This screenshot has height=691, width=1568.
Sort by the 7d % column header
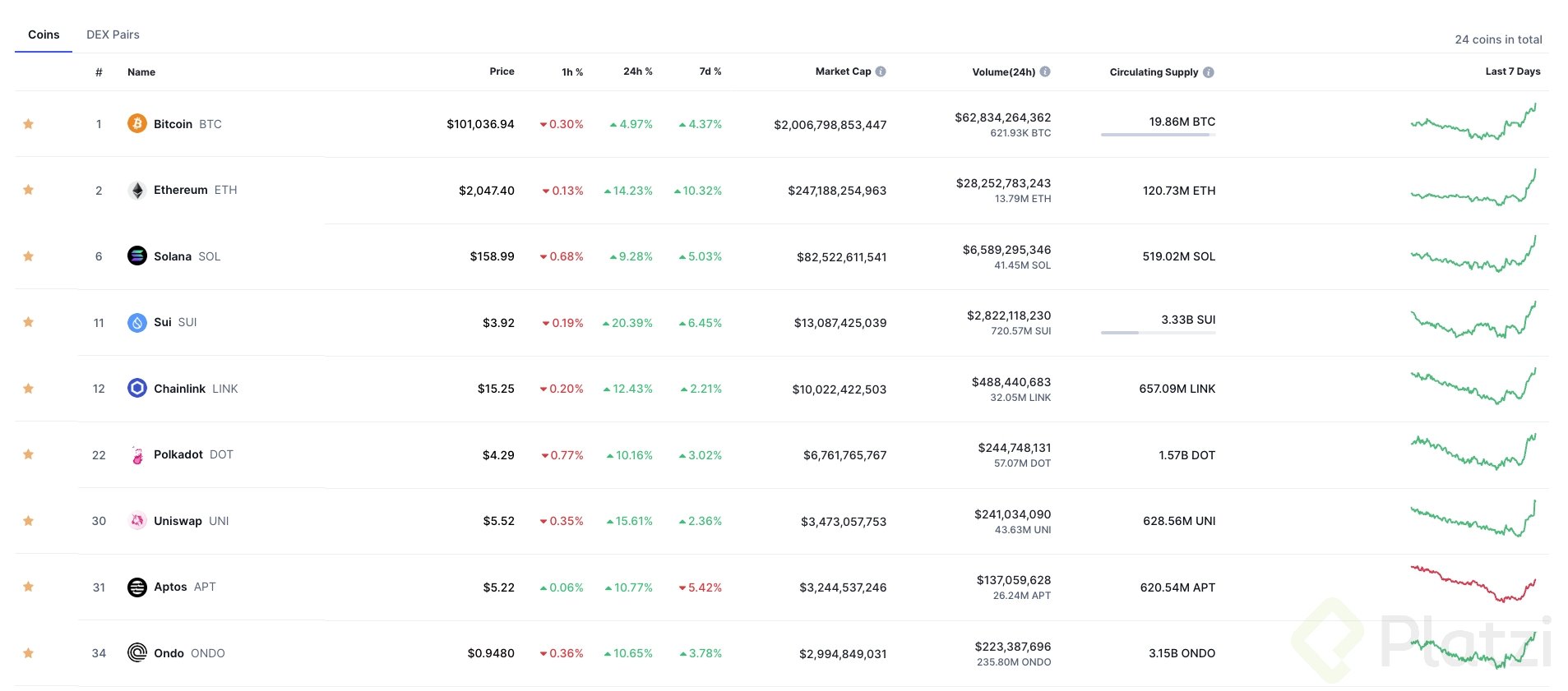710,71
